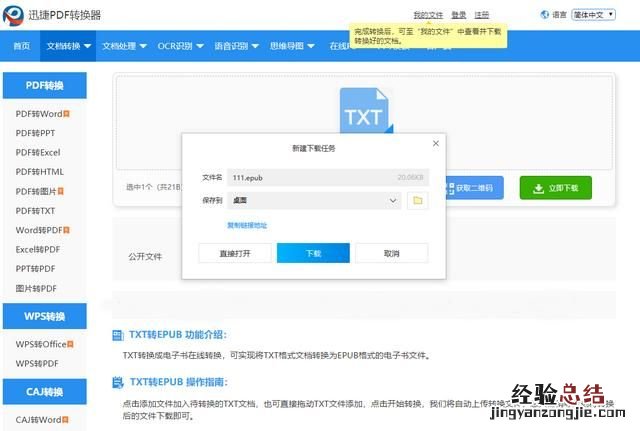
Task: Select 图片转PDF in sidebar
Action: click(x=36, y=288)
